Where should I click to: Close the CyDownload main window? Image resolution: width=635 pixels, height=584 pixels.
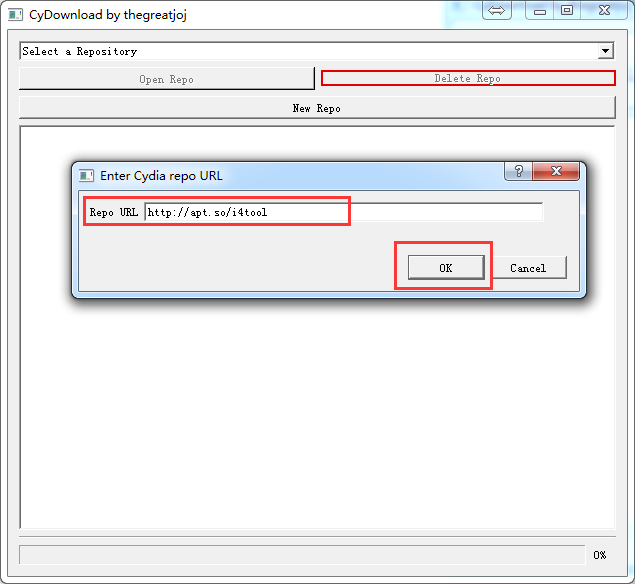click(604, 10)
